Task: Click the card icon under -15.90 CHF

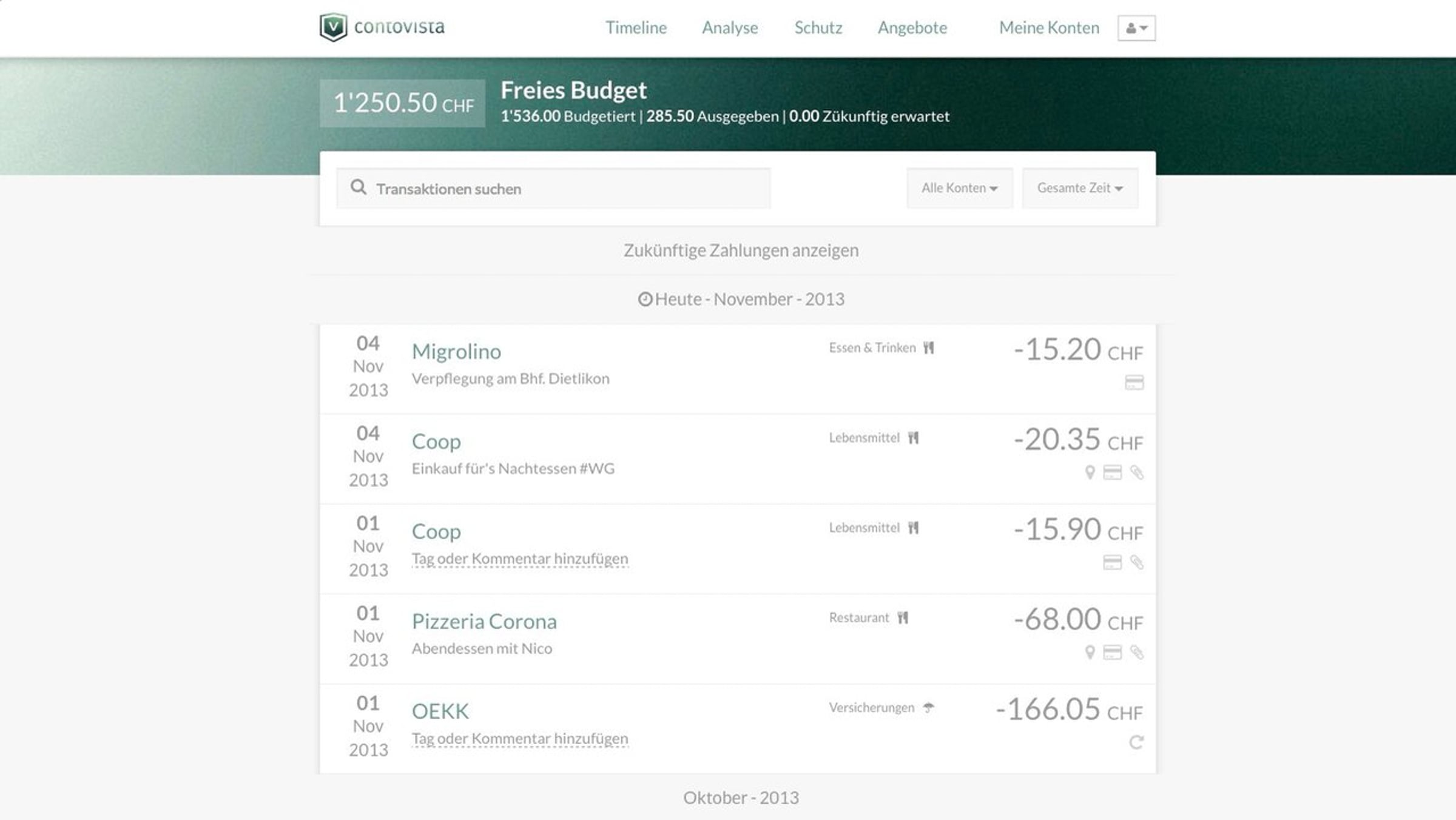Action: coord(1112,562)
